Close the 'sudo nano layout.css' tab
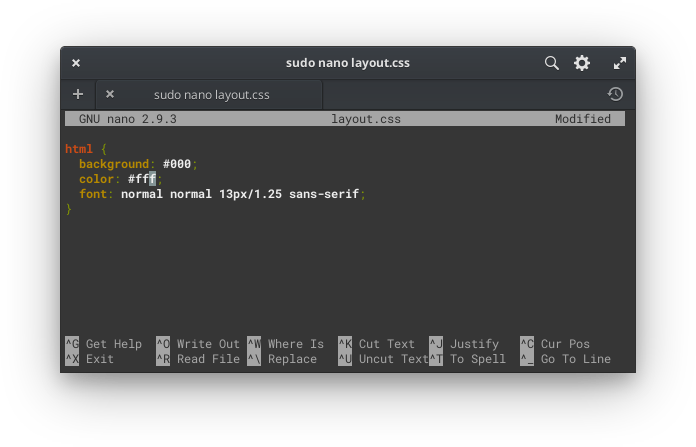Viewport: 696px width, 447px height. [x=110, y=94]
